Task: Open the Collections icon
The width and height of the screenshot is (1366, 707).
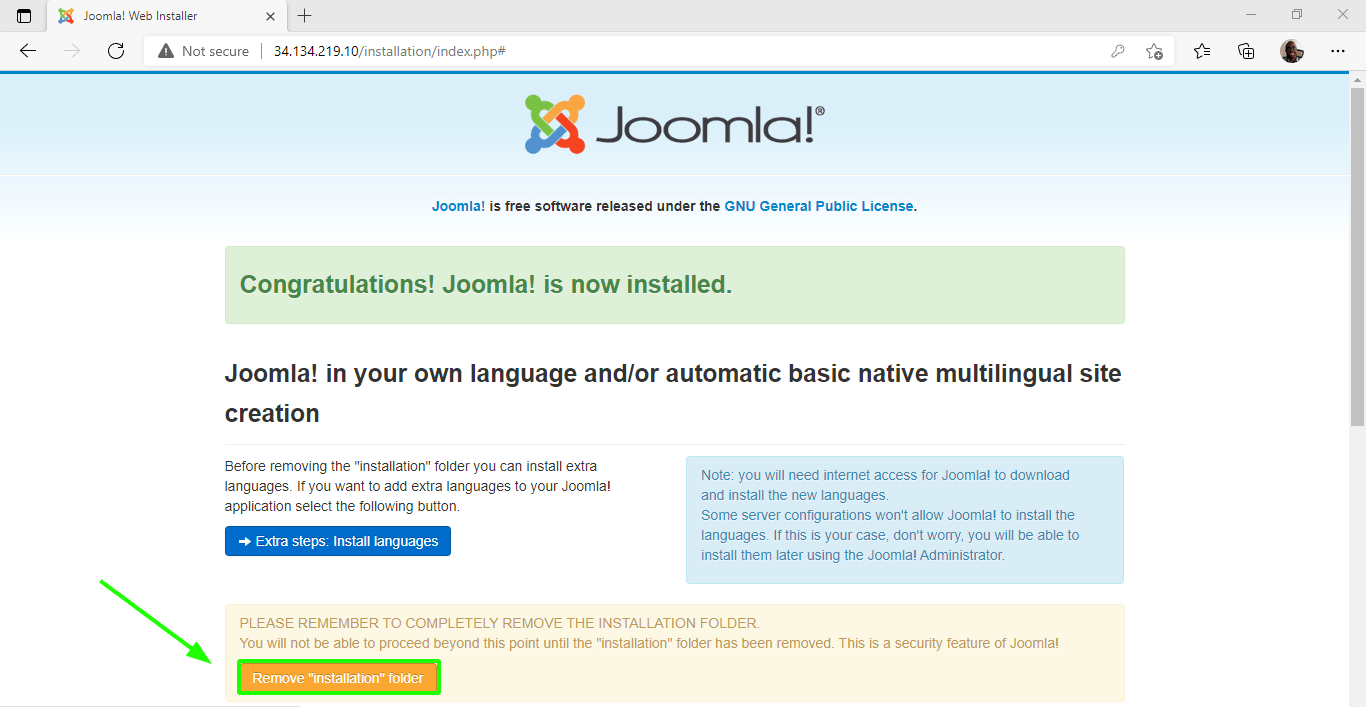Action: click(x=1246, y=51)
